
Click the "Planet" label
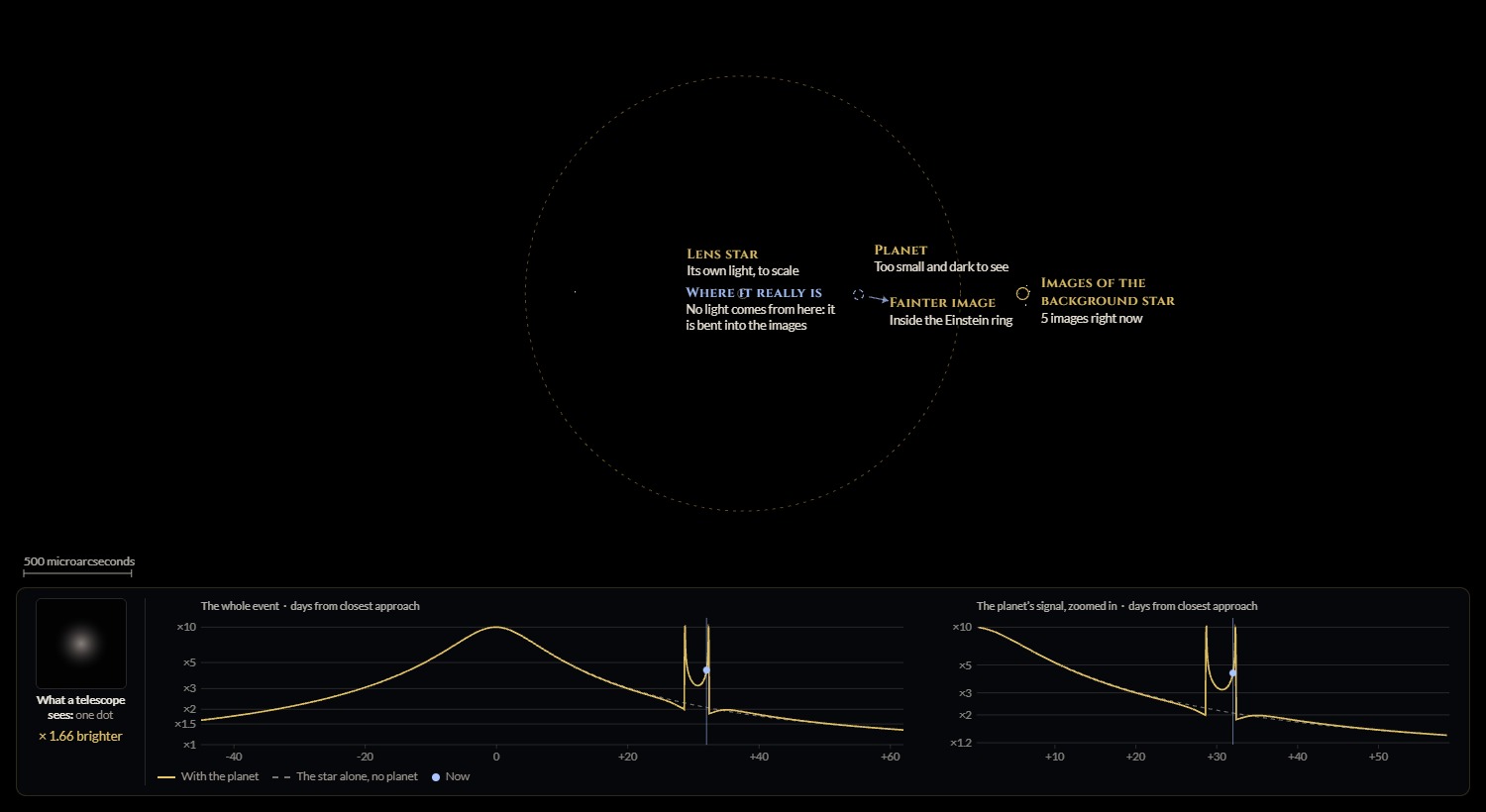coord(901,250)
